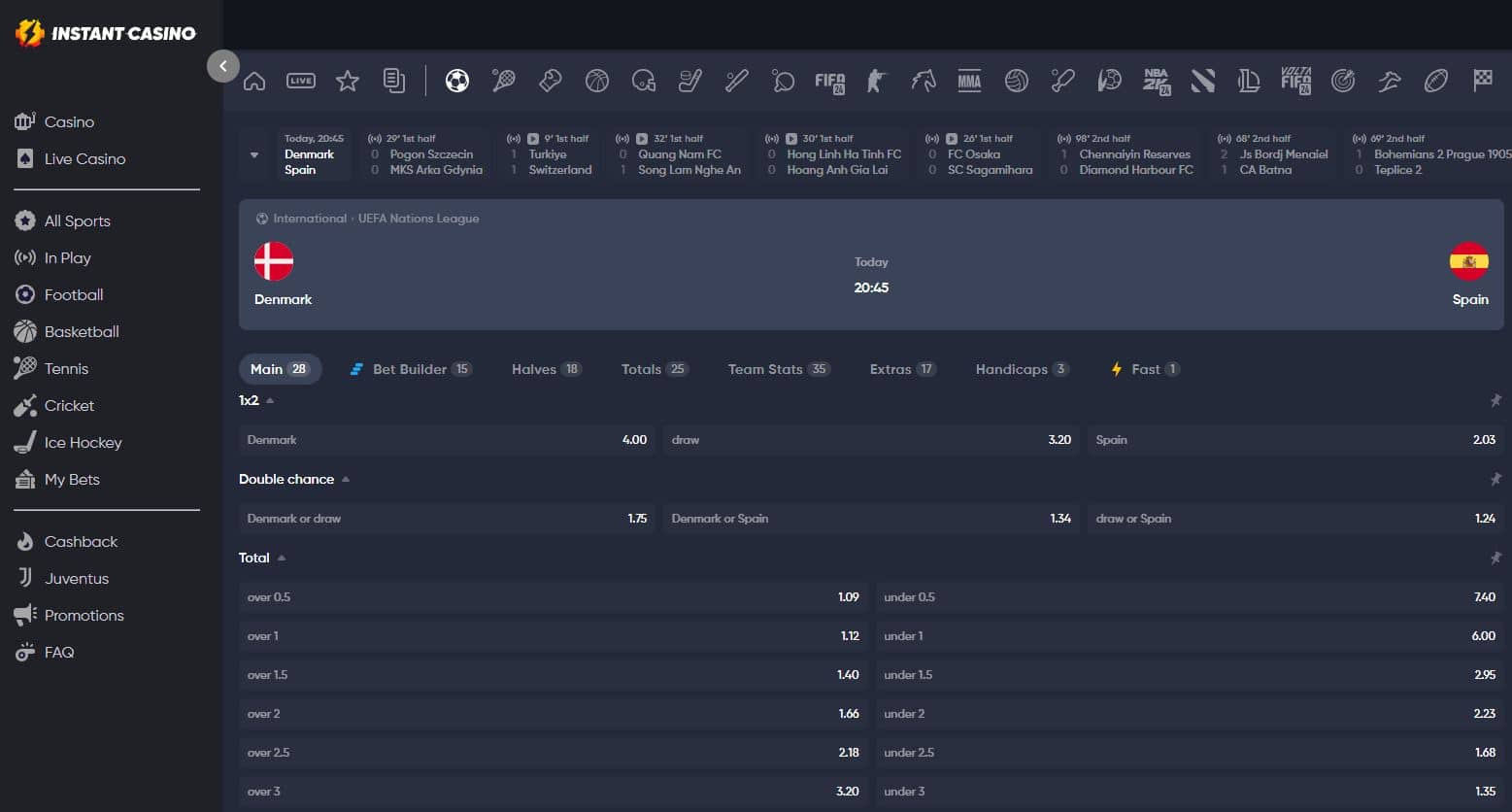The width and height of the screenshot is (1512, 812).
Task: Select under 1.5 goals at 2.95
Action: click(x=1190, y=675)
